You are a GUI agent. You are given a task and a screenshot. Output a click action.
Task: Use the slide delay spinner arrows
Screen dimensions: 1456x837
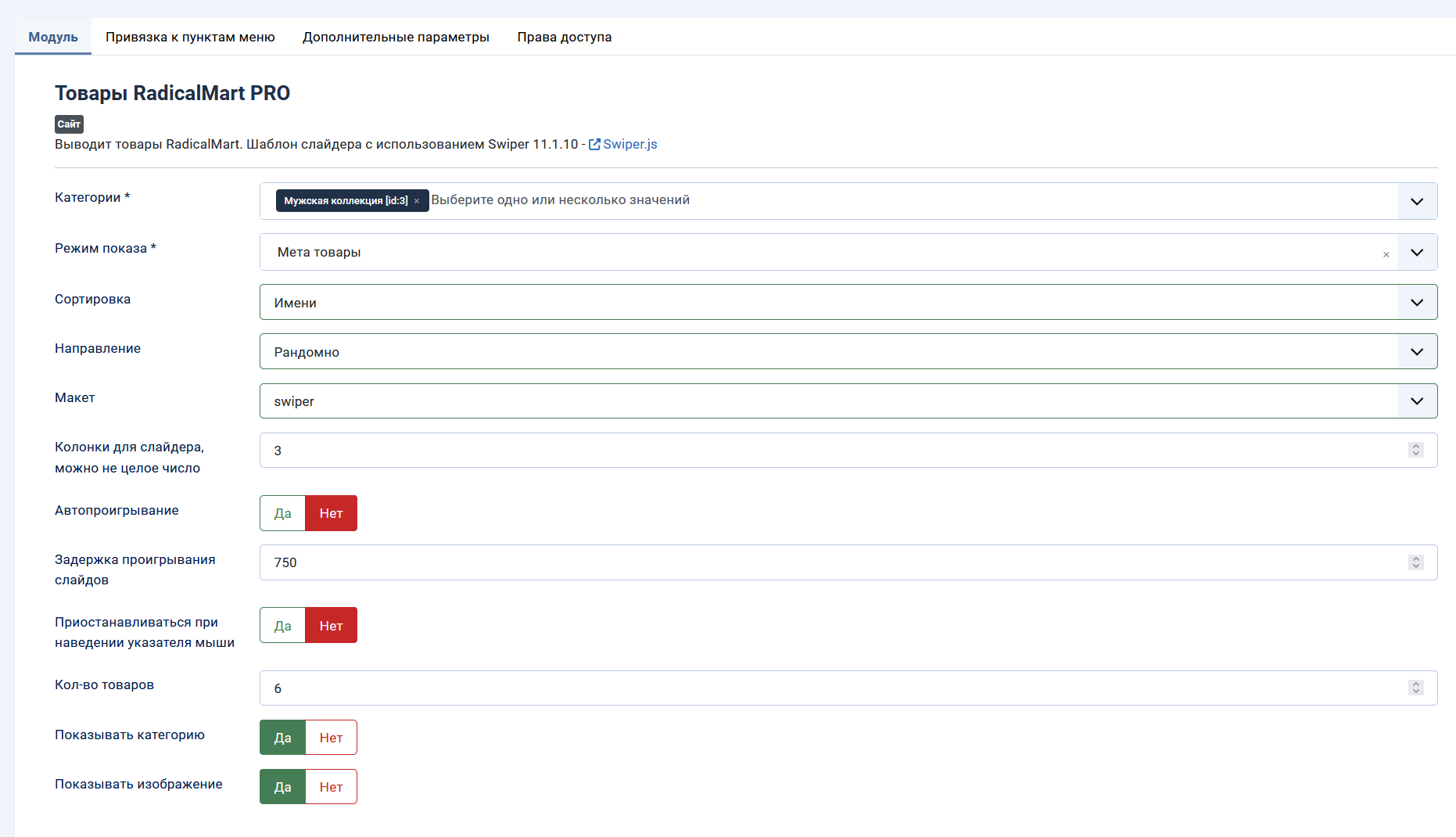coord(1415,562)
